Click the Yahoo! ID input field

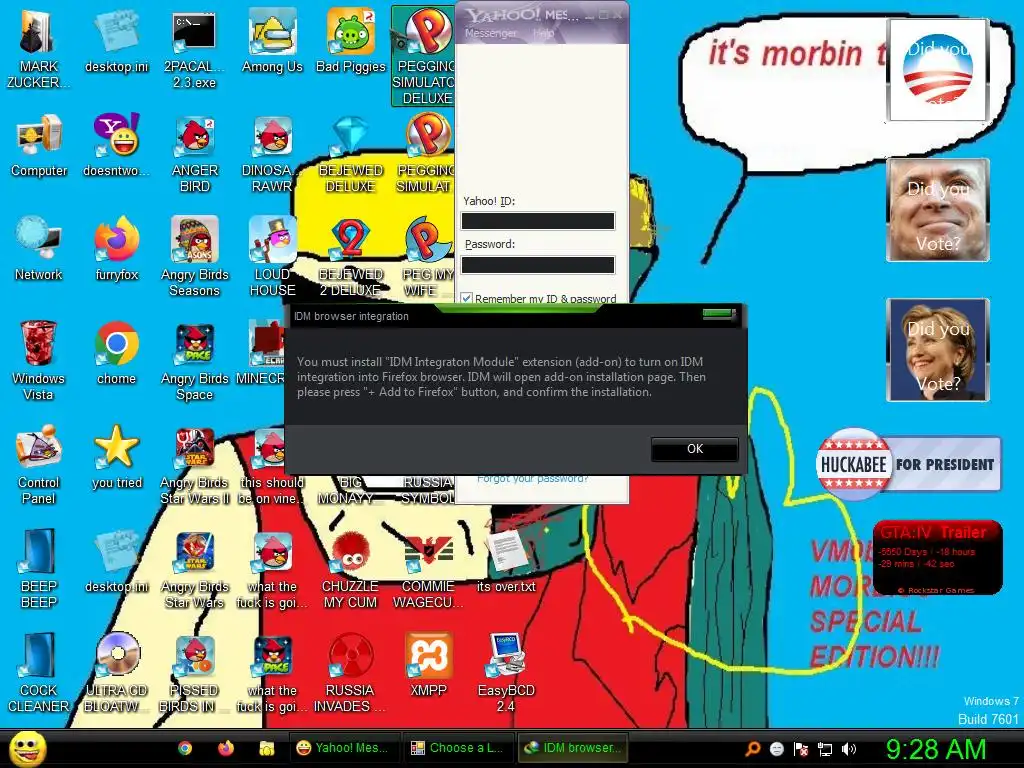tap(537, 221)
